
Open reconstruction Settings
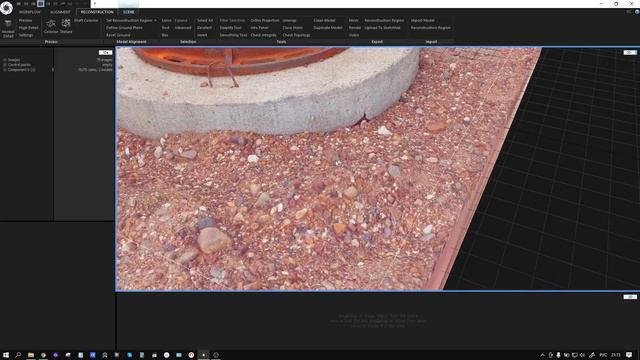[26, 35]
